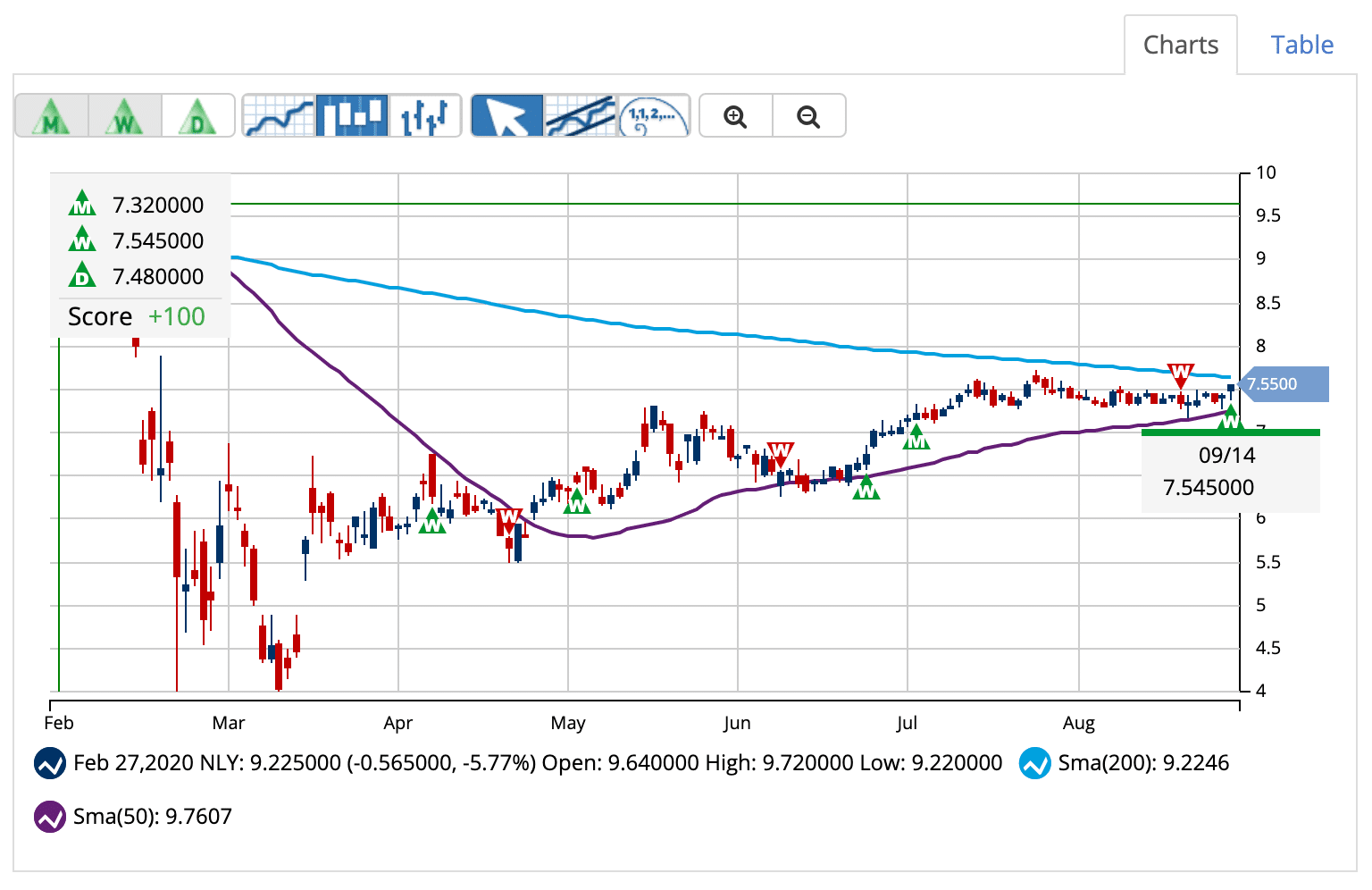Activate the arrow pointer cursor tool
This screenshot has height=890, width=1372.
point(507,115)
